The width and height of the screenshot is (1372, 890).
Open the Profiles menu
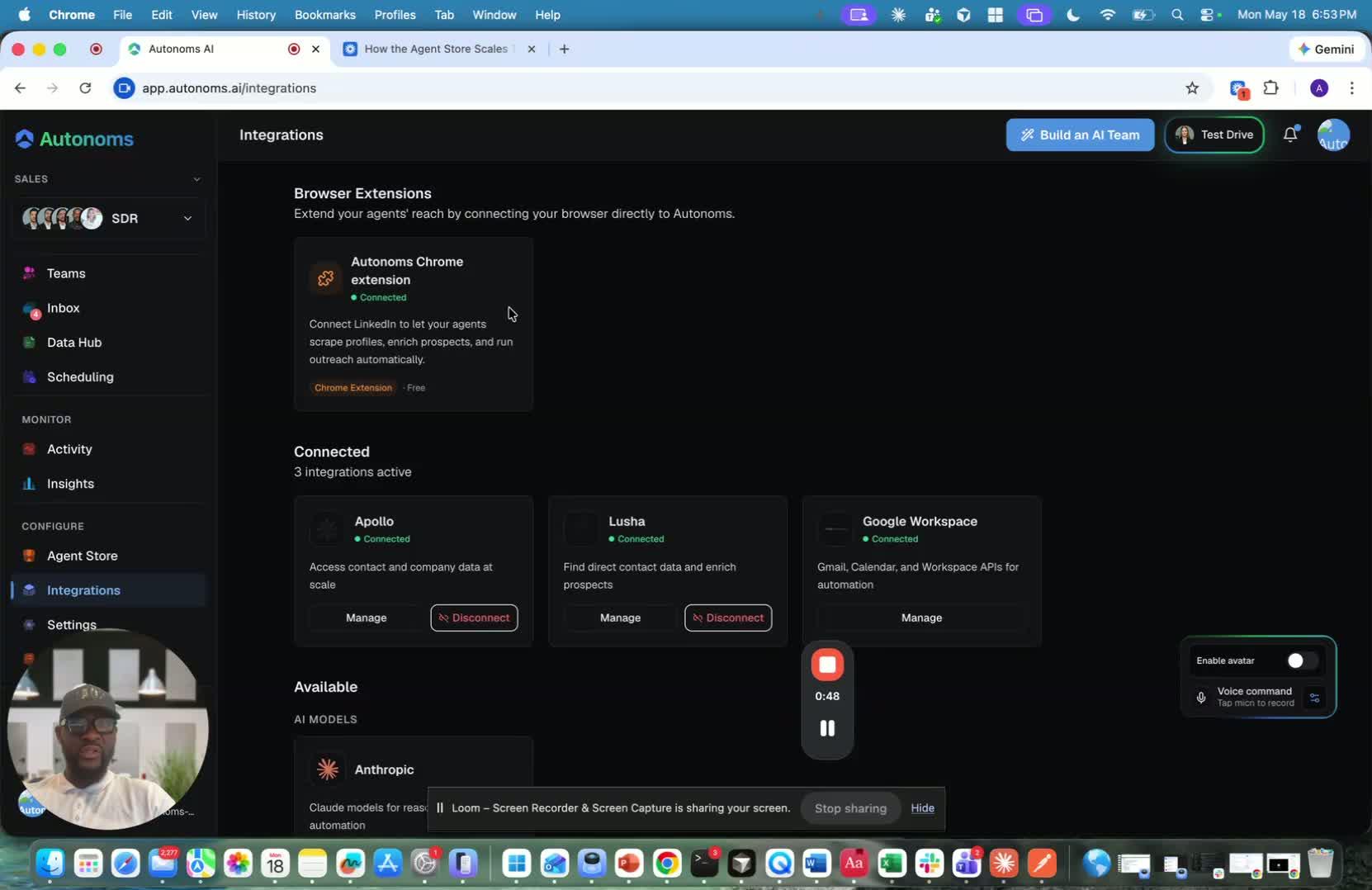point(395,15)
